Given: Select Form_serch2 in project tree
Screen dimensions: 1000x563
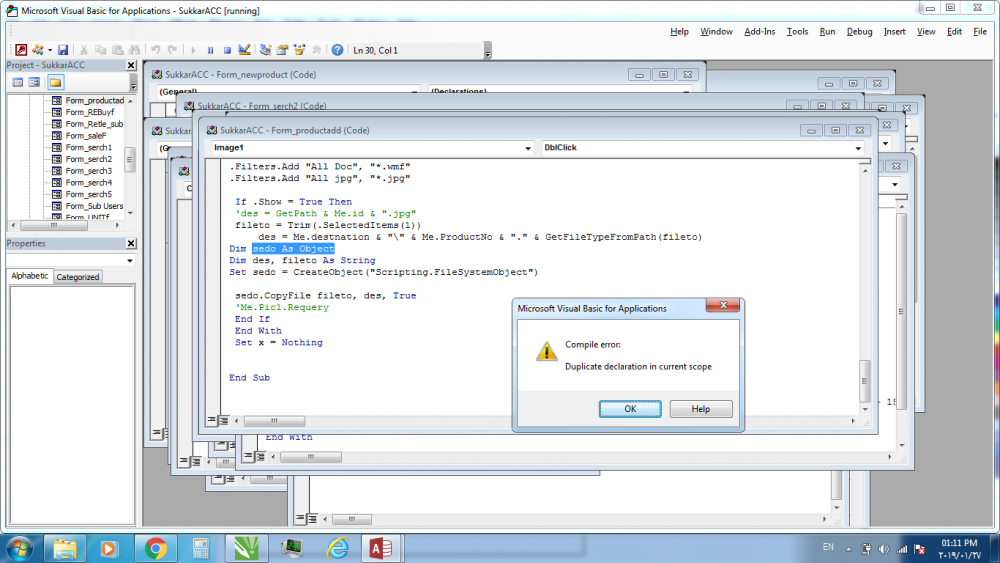Looking at the screenshot, I should [88, 159].
